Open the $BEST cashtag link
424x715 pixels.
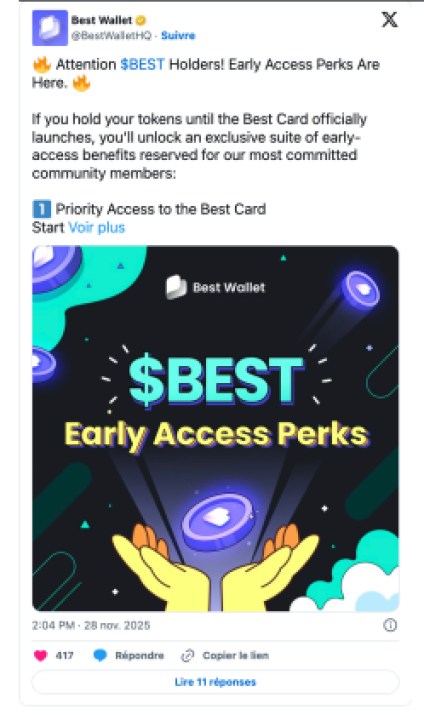[142, 64]
